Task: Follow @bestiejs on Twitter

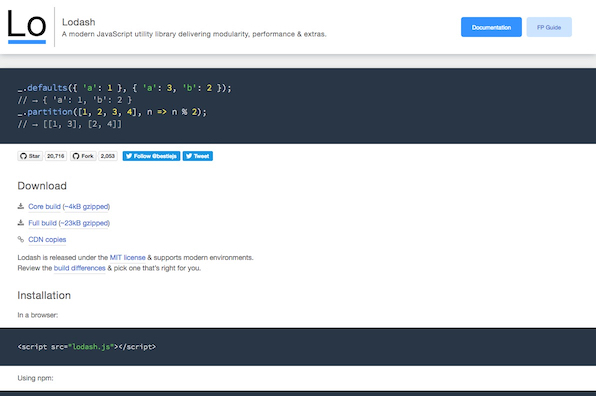Action: point(151,156)
